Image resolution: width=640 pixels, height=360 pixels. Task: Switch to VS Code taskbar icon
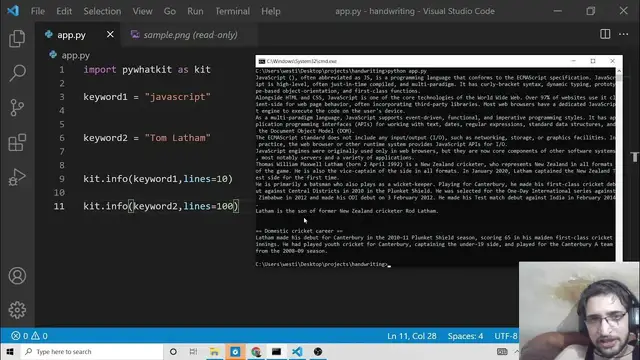point(297,351)
